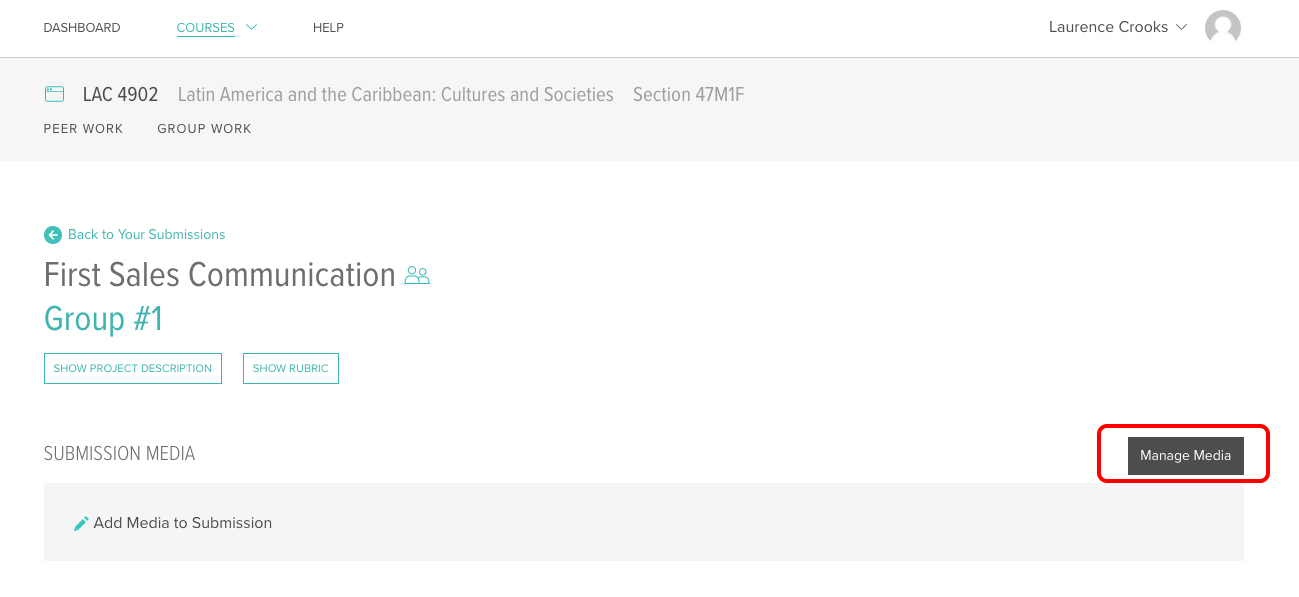Click the Manage Media button
1299x597 pixels.
[1185, 455]
